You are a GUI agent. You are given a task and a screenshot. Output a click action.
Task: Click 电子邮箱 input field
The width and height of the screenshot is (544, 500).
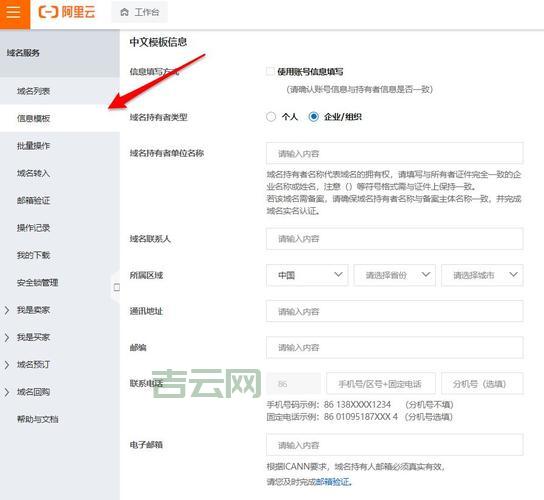point(394,445)
